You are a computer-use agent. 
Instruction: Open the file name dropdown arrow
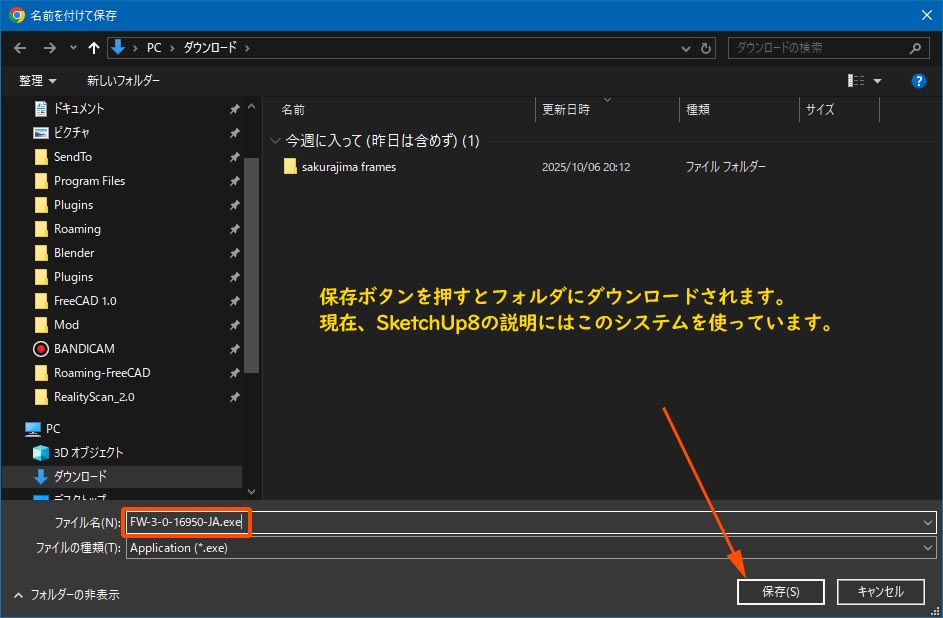tap(928, 522)
